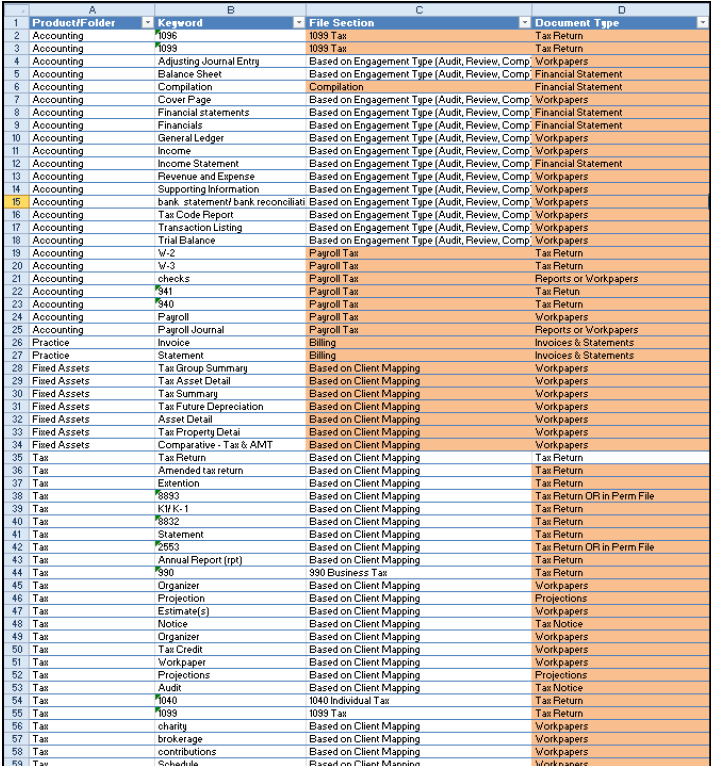This screenshot has width=711, height=766.
Task: Select the column A header
Action: [x=90, y=8]
